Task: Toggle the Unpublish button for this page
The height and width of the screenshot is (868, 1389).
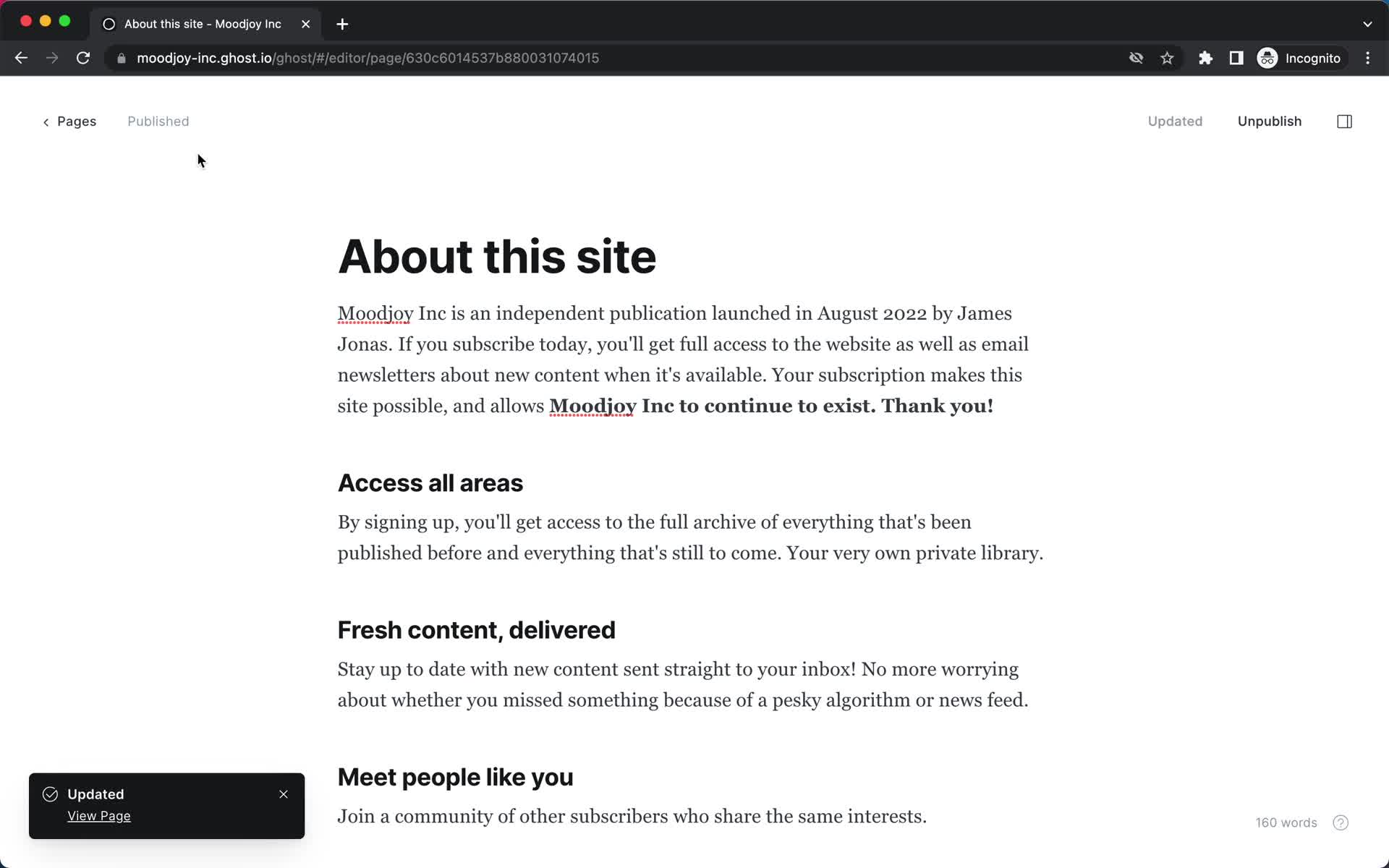Action: pos(1270,121)
